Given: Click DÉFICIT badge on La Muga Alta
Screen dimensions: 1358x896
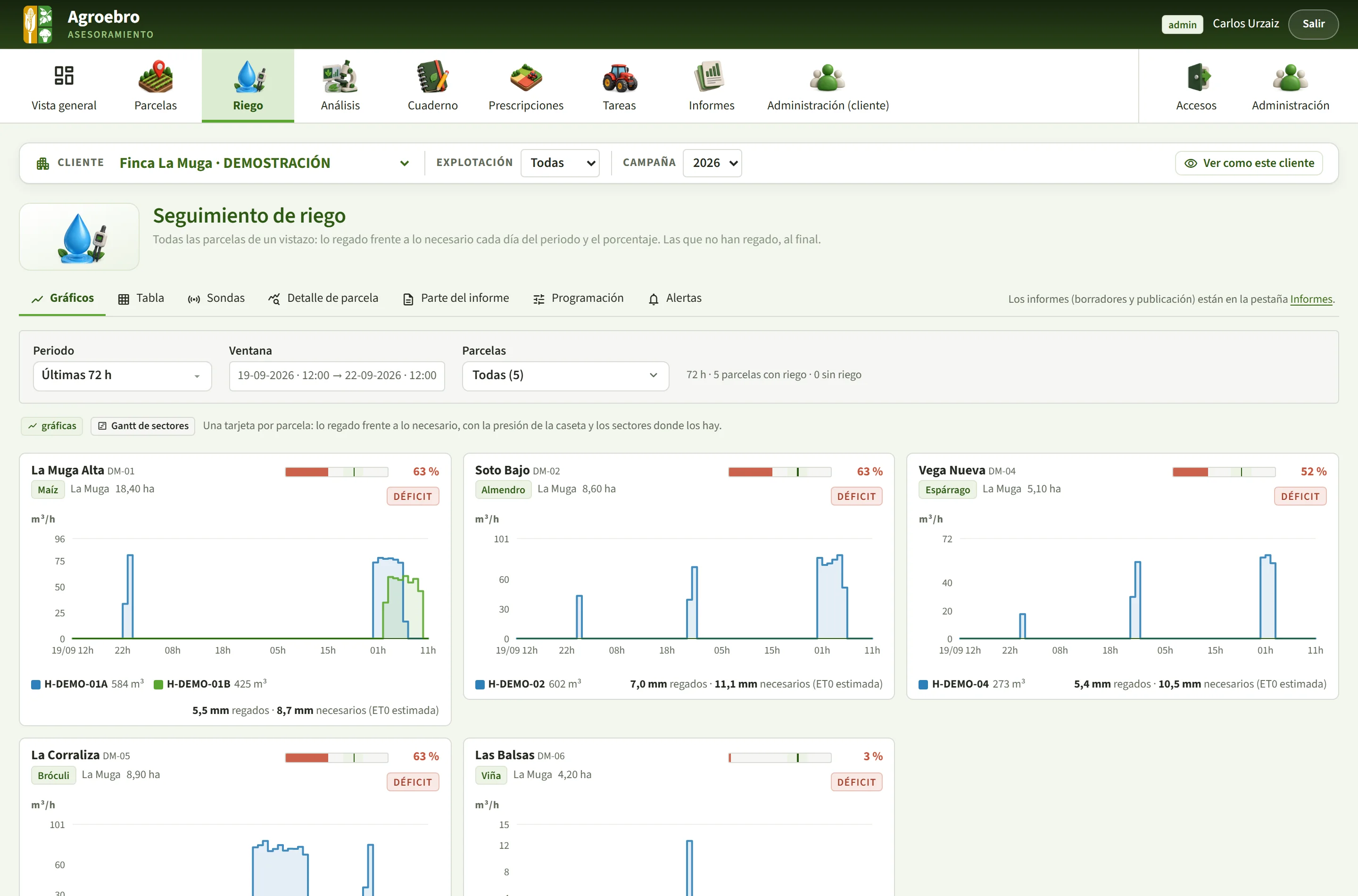Looking at the screenshot, I should [413, 496].
